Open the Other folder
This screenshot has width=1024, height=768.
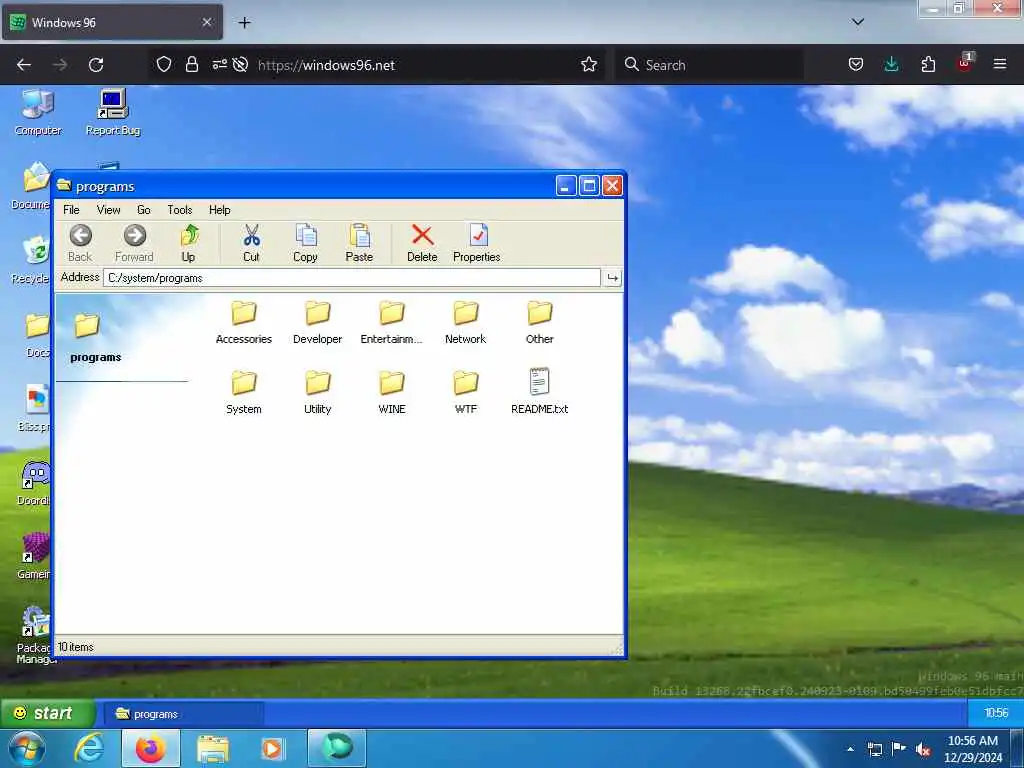coord(539,322)
